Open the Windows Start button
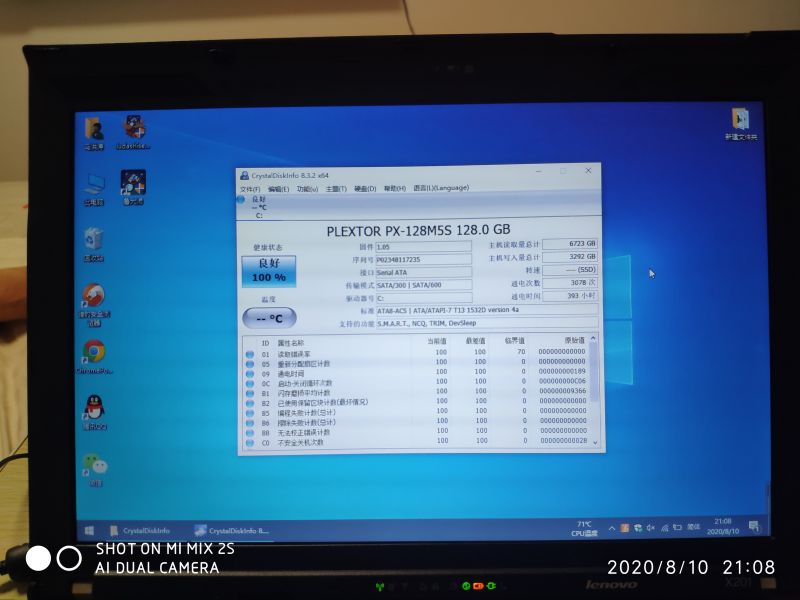This screenshot has height=600, width=800. (x=89, y=531)
